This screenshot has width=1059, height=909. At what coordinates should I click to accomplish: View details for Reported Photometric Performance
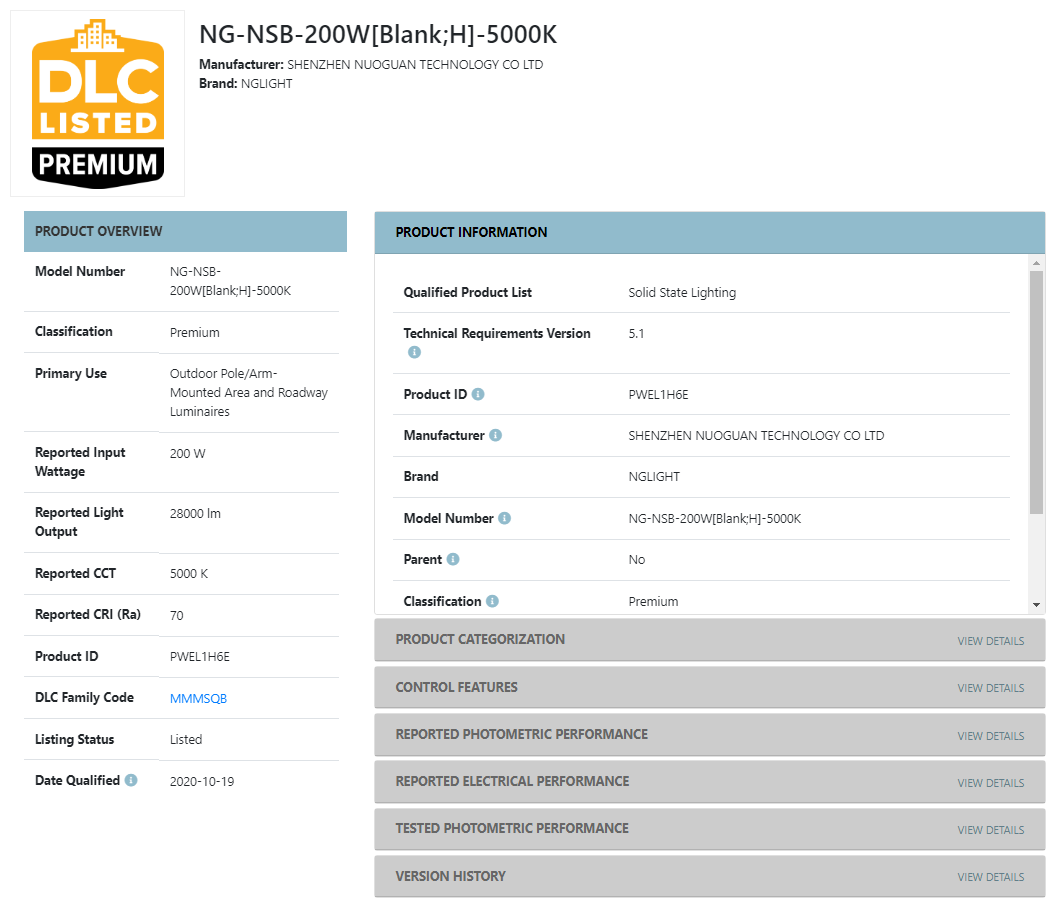[990, 736]
